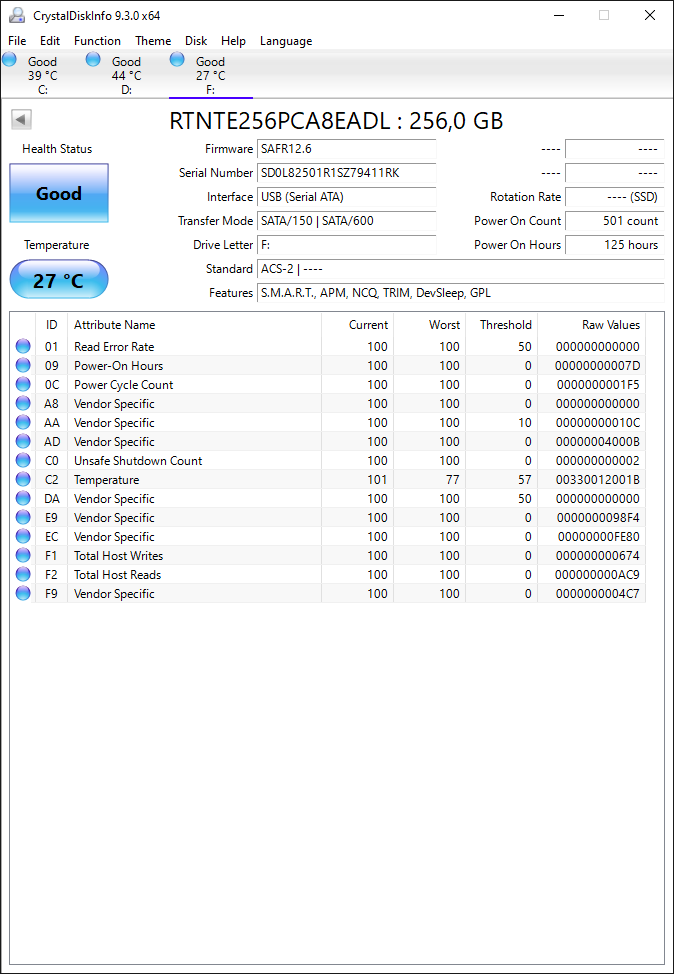Click the Health Status label
This screenshot has height=974, width=674.
coord(57,149)
